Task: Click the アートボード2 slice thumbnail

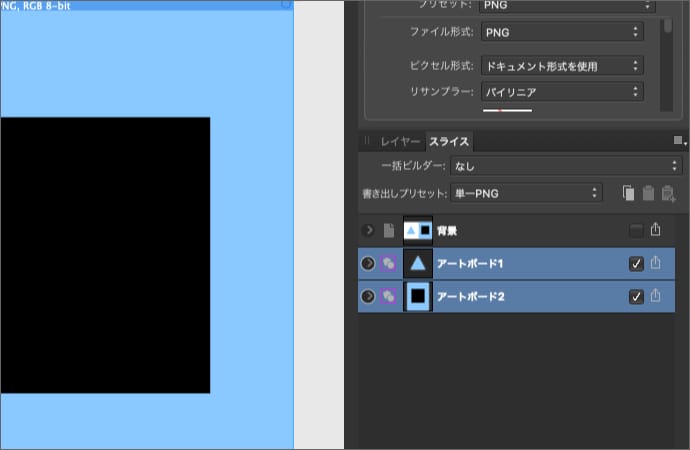Action: 418,296
